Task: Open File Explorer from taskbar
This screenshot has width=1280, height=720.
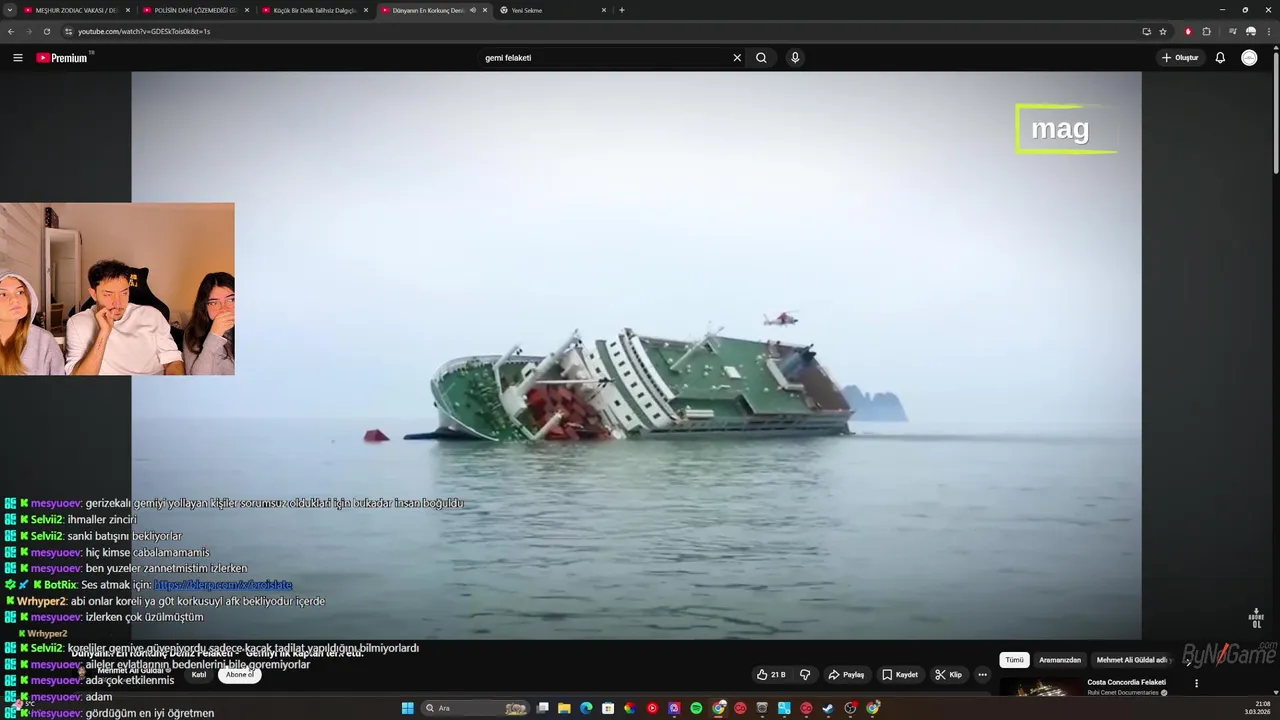Action: [x=564, y=708]
